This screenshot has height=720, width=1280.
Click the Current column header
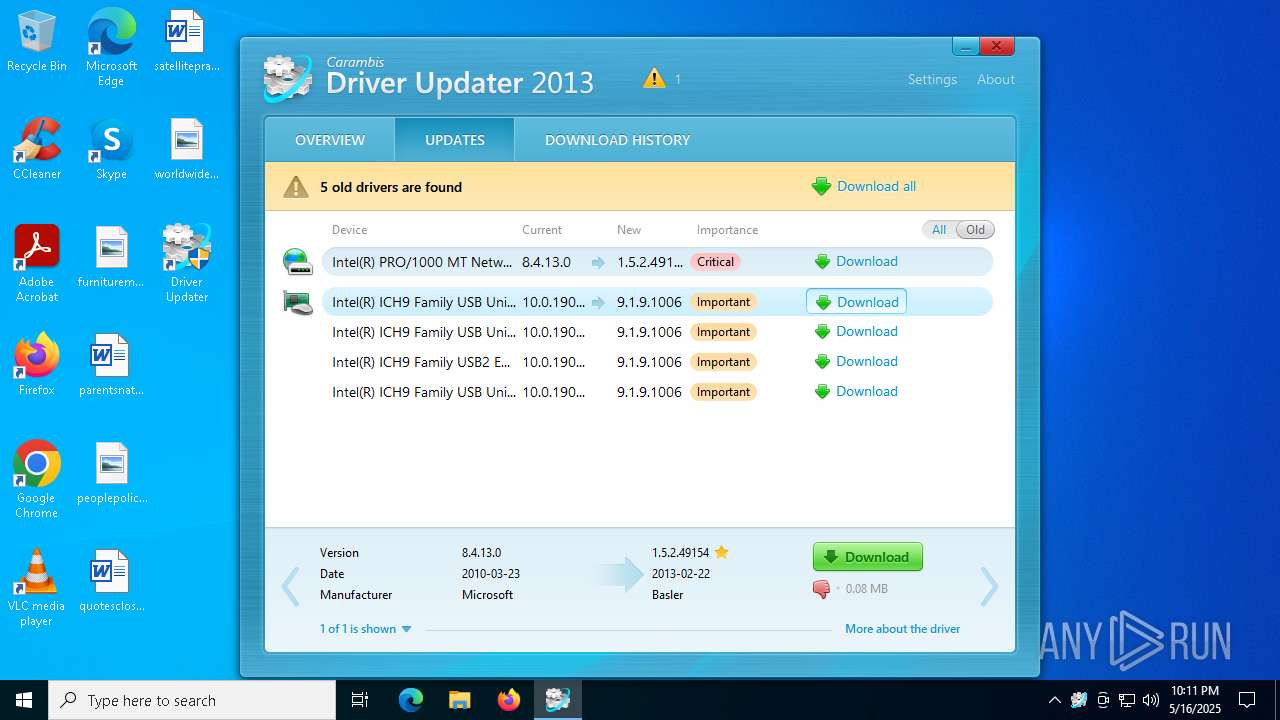(542, 230)
